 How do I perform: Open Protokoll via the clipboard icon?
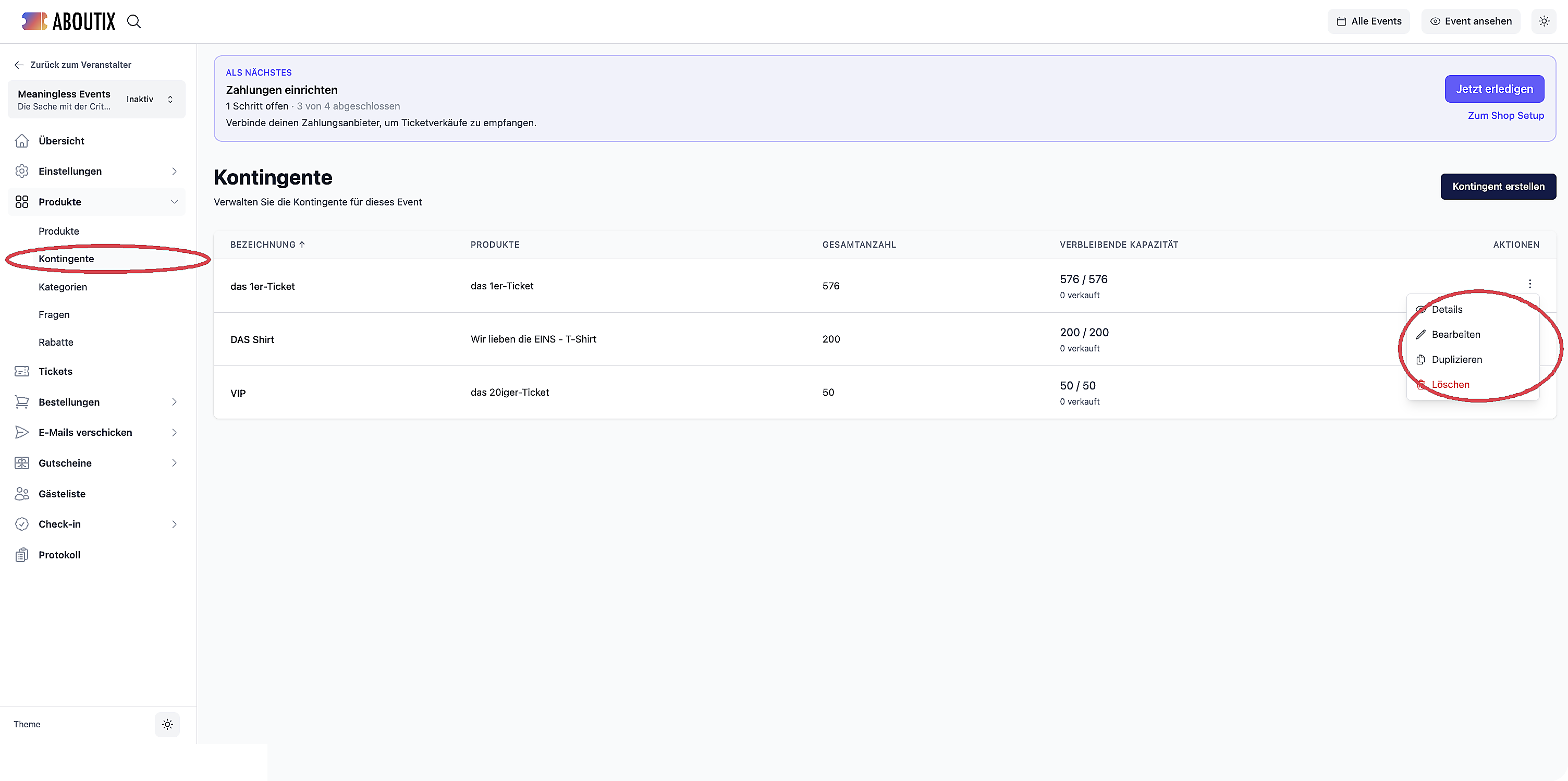click(22, 555)
